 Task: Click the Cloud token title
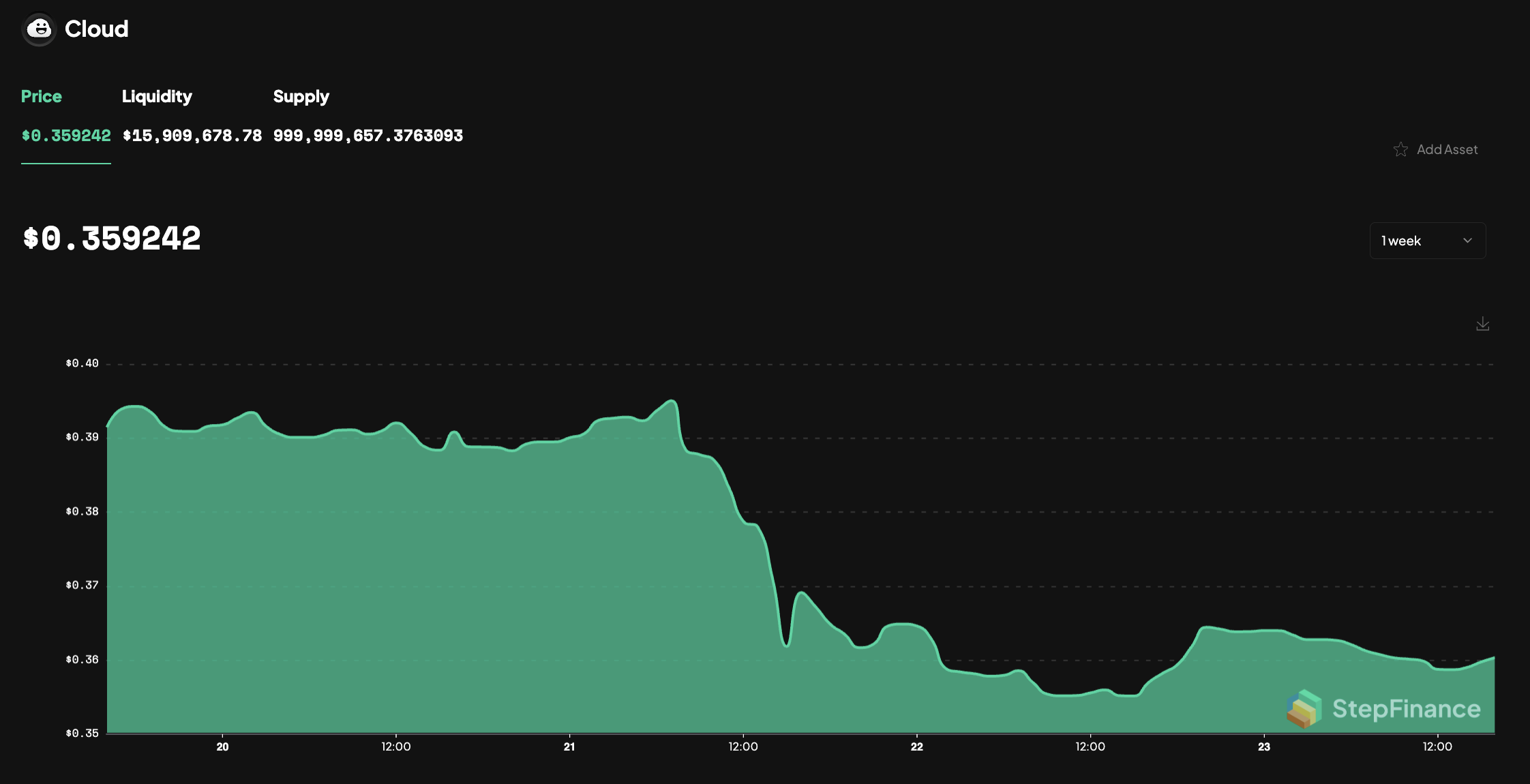click(96, 29)
